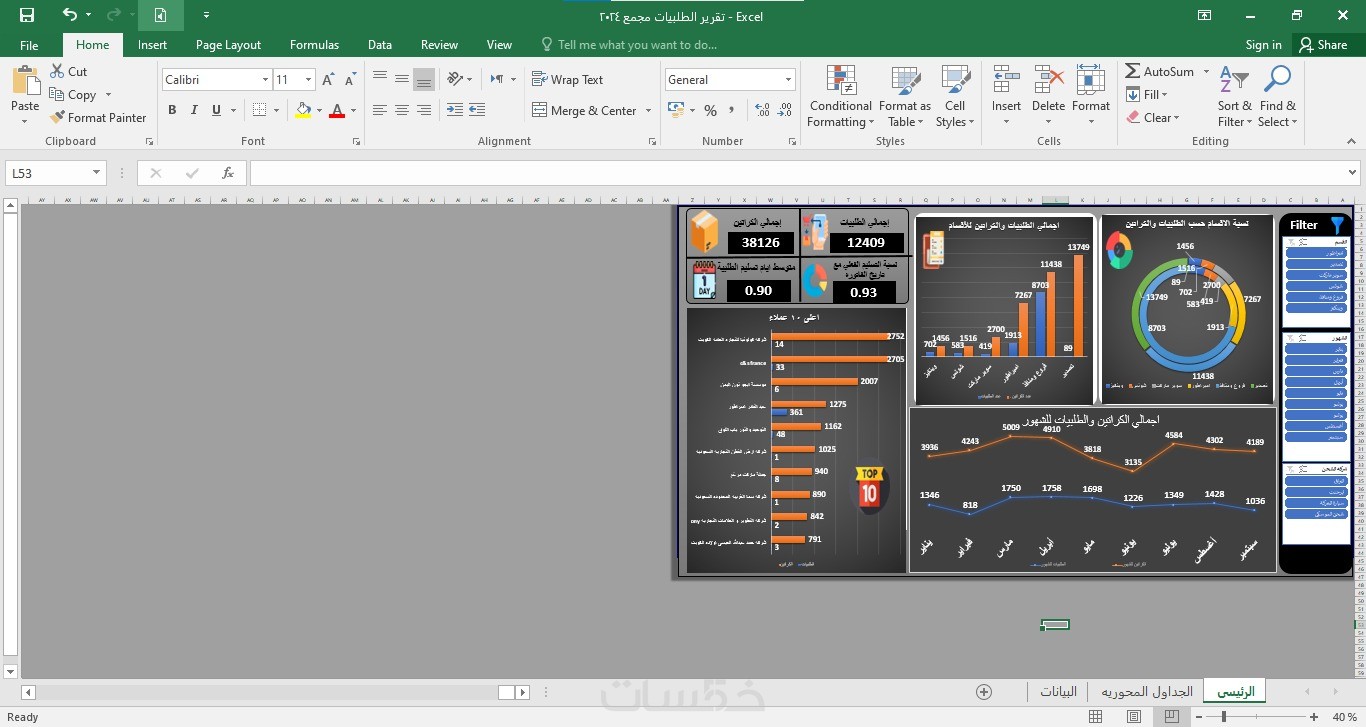Click the Orientation text-angle icon
Screen dimensions: 1366x727
coord(456,79)
